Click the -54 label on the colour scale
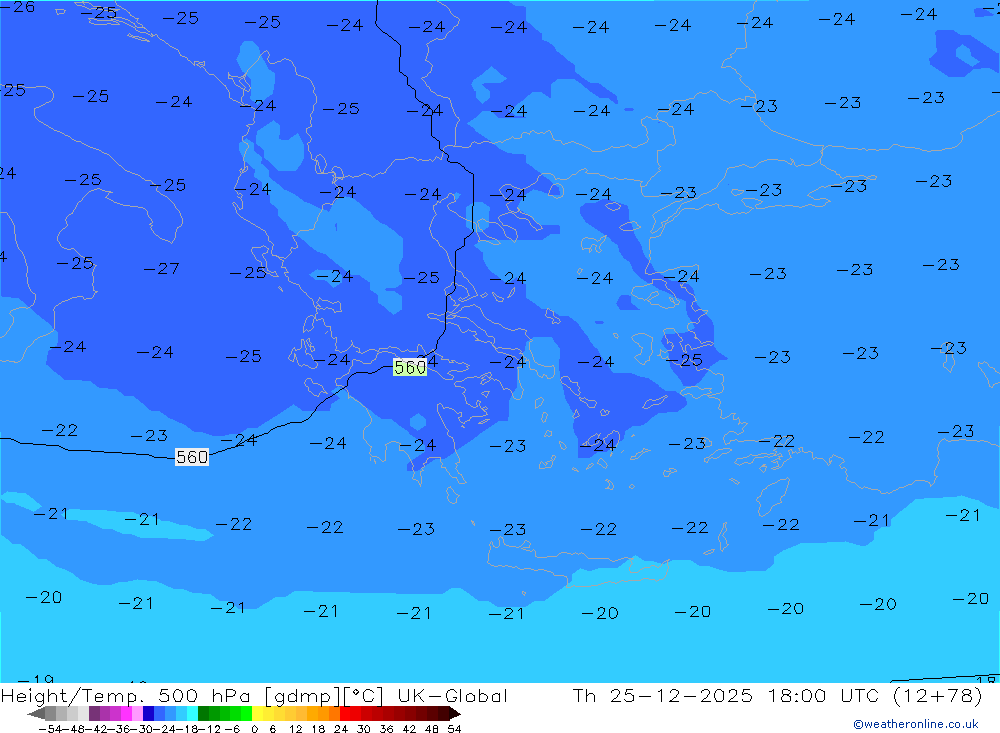Viewport: 1000px width, 733px height. point(50,729)
